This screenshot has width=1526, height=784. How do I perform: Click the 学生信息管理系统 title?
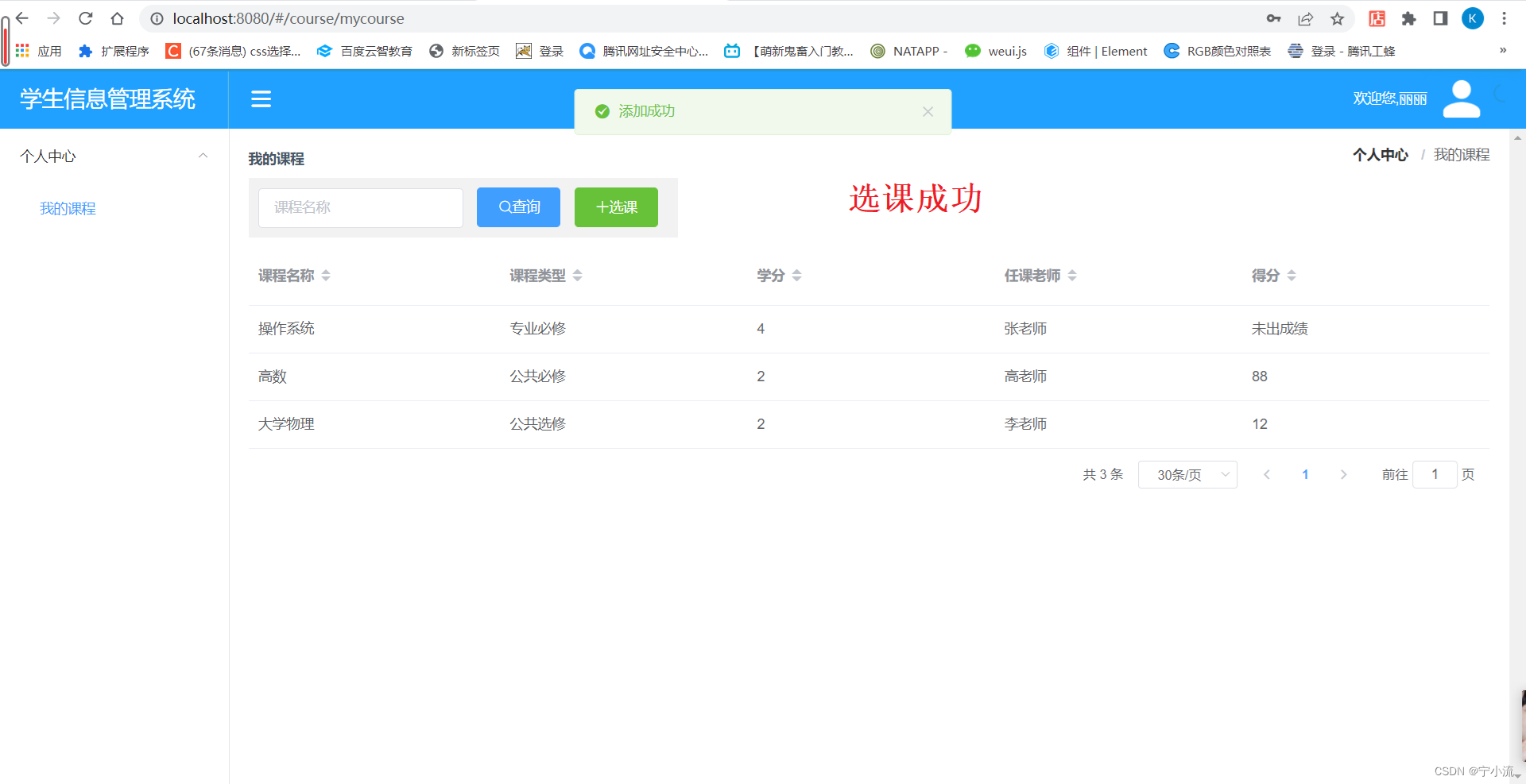tap(108, 99)
